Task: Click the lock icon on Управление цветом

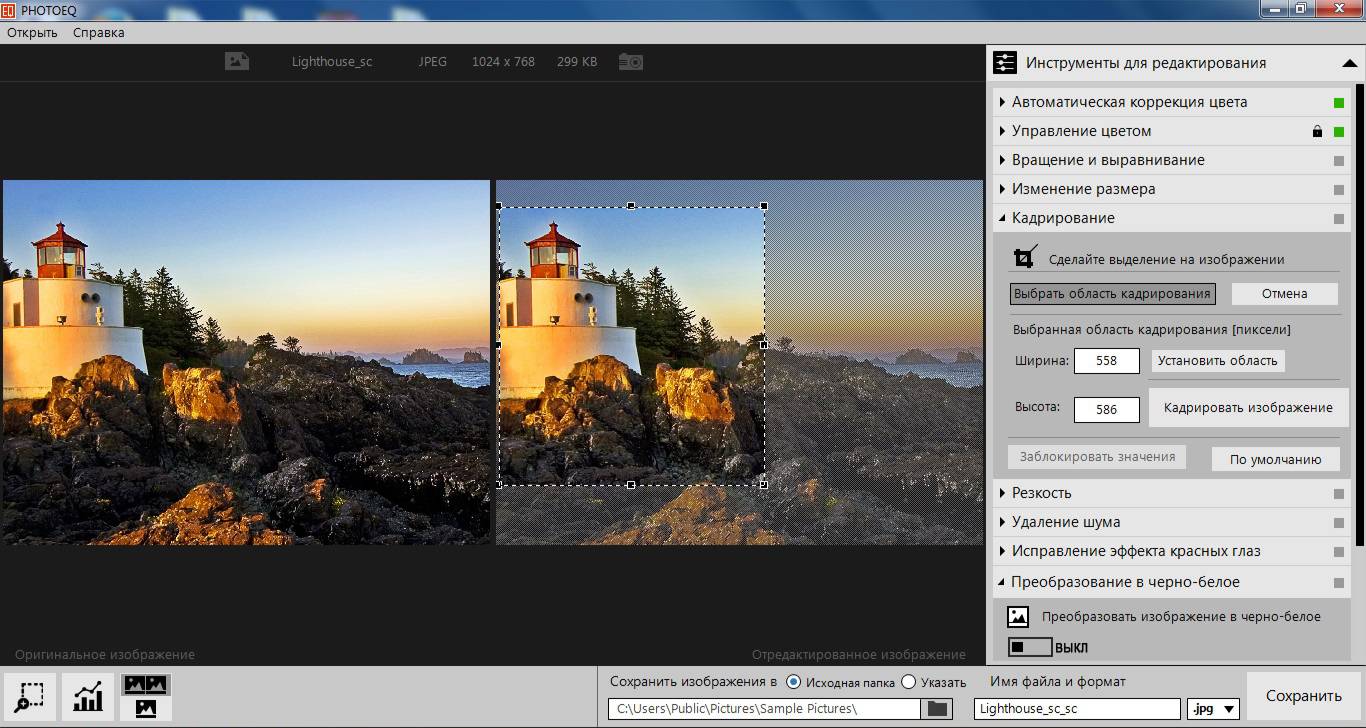Action: 1317,131
